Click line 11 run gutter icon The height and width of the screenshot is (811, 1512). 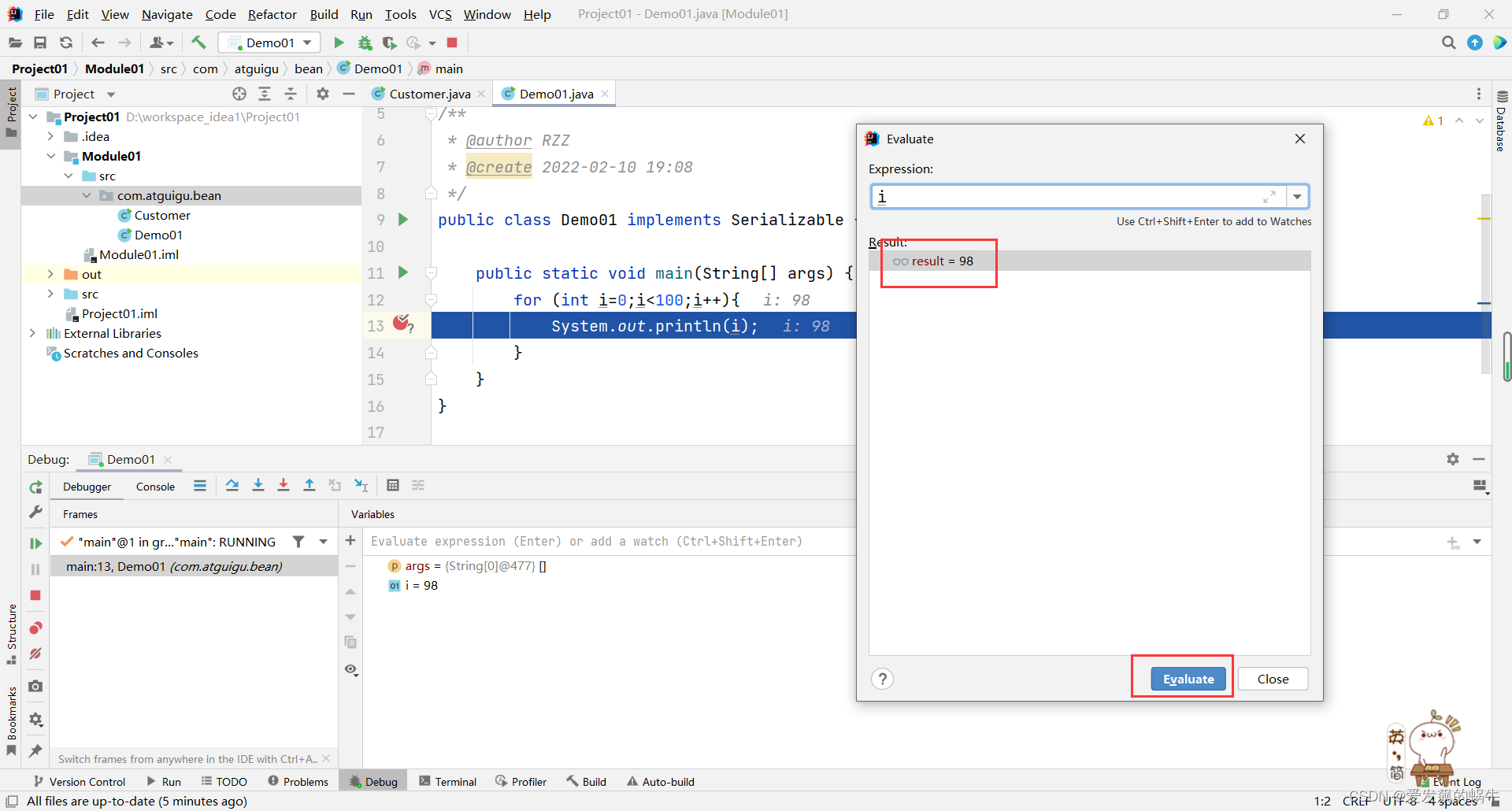pyautogui.click(x=403, y=272)
